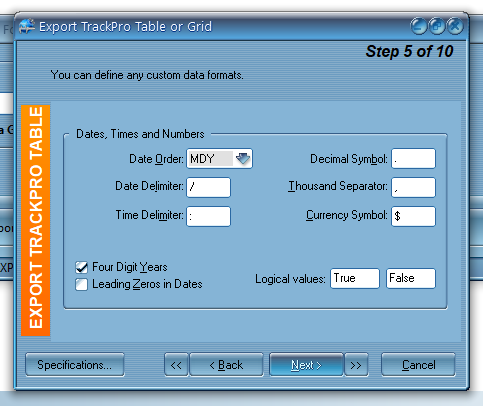The width and height of the screenshot is (483, 406).
Task: Enable Leading Zeros in Dates
Action: [x=81, y=285]
